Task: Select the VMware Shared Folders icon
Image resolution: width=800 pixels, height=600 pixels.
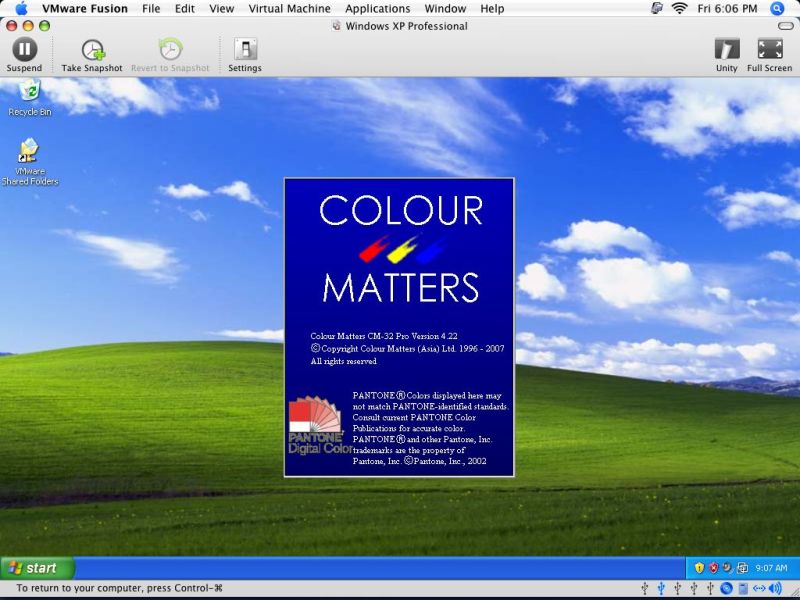Action: 30,162
